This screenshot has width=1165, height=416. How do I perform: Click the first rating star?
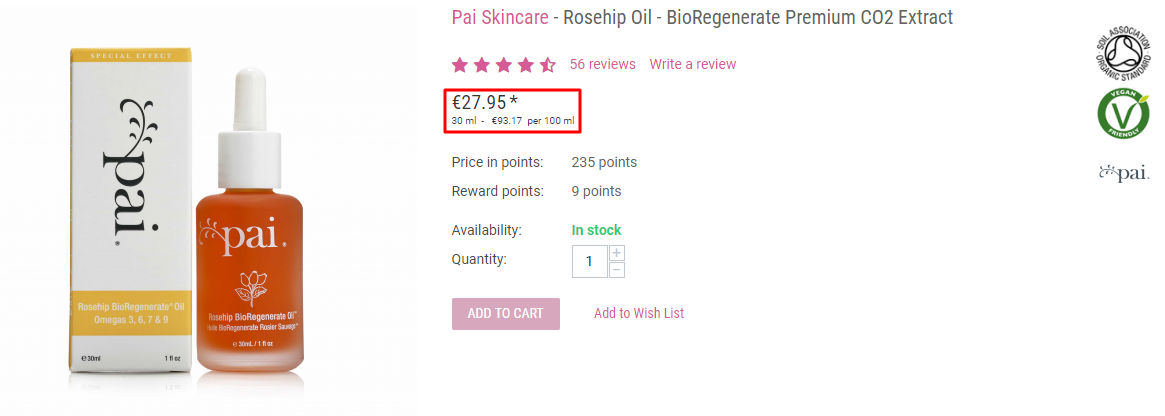tap(460, 65)
